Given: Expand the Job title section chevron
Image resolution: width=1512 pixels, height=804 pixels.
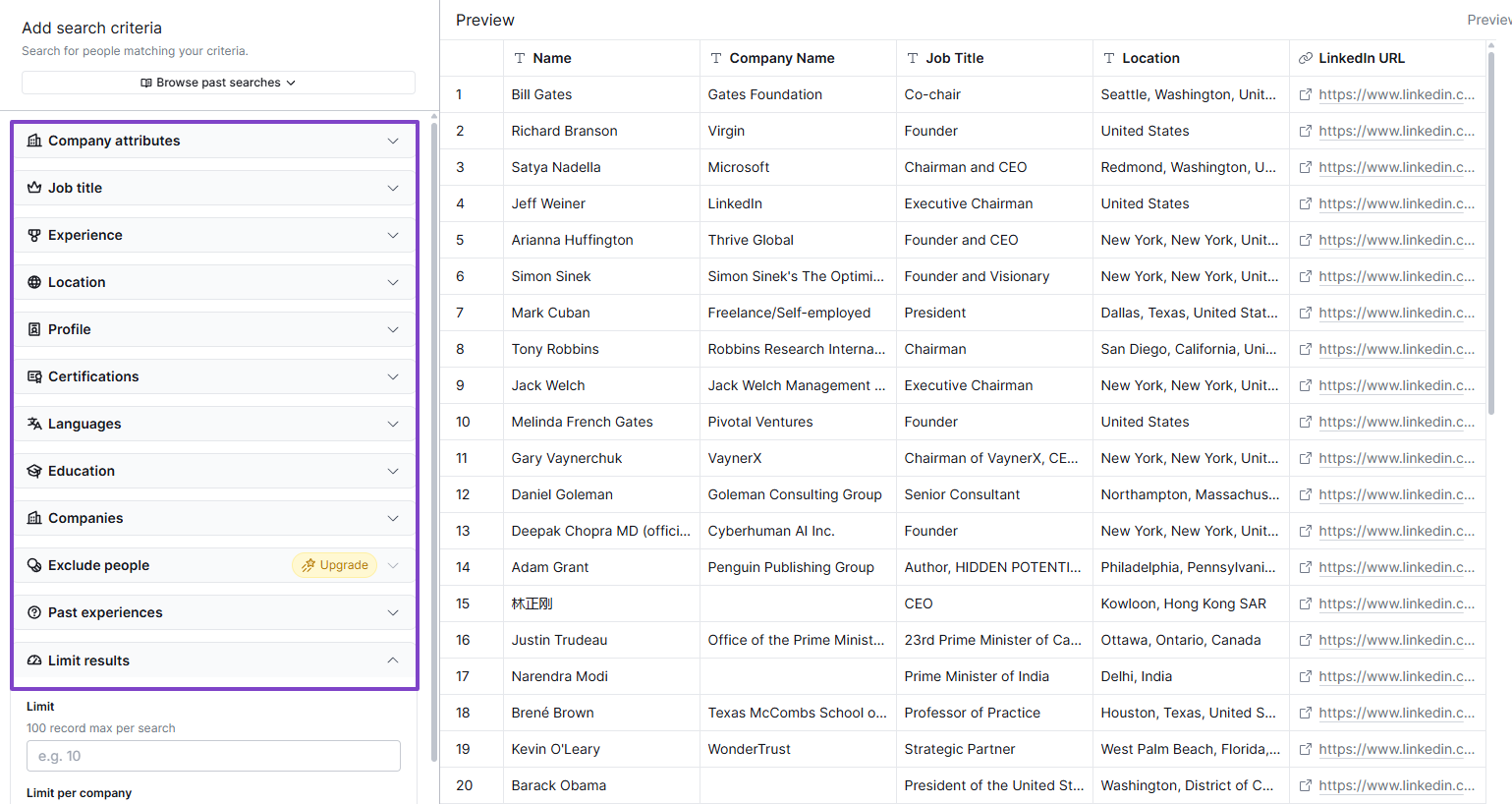Looking at the screenshot, I should pos(393,188).
